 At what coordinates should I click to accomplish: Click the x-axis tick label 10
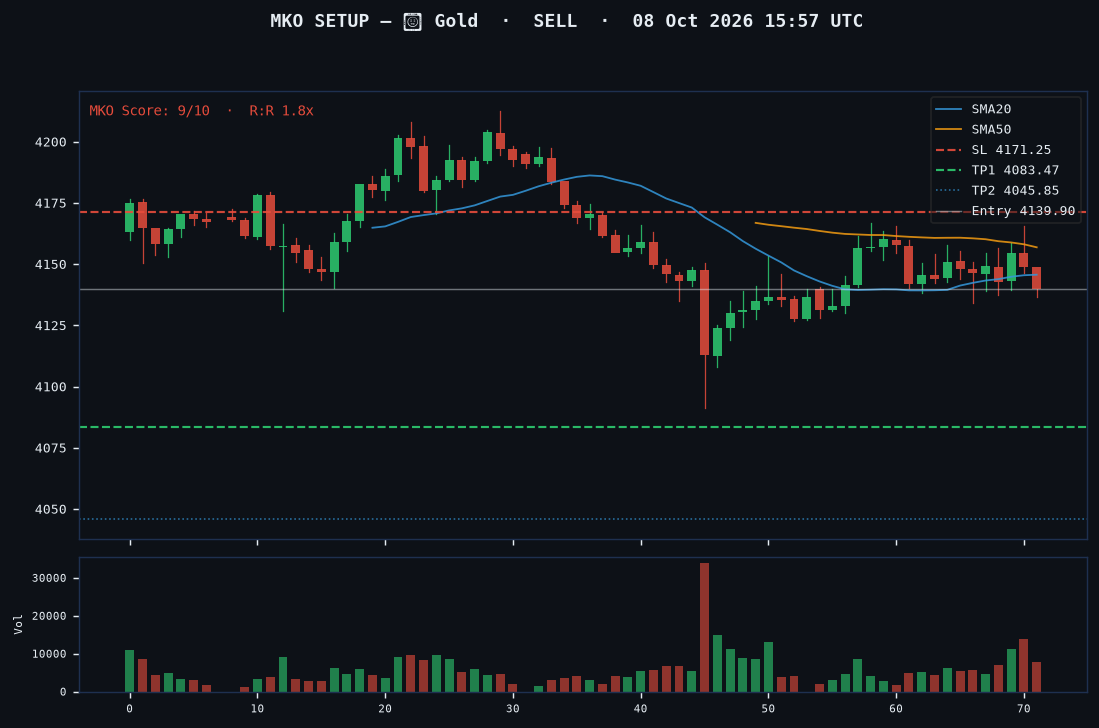point(257,708)
